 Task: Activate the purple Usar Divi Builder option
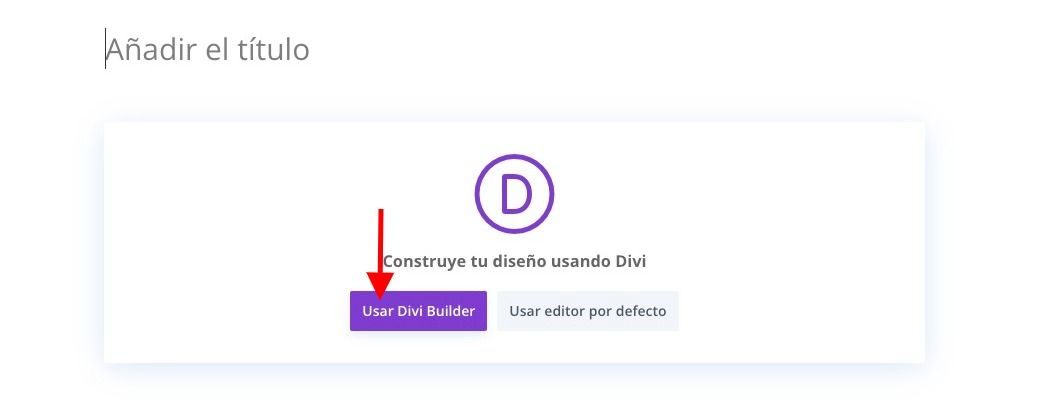pos(418,311)
